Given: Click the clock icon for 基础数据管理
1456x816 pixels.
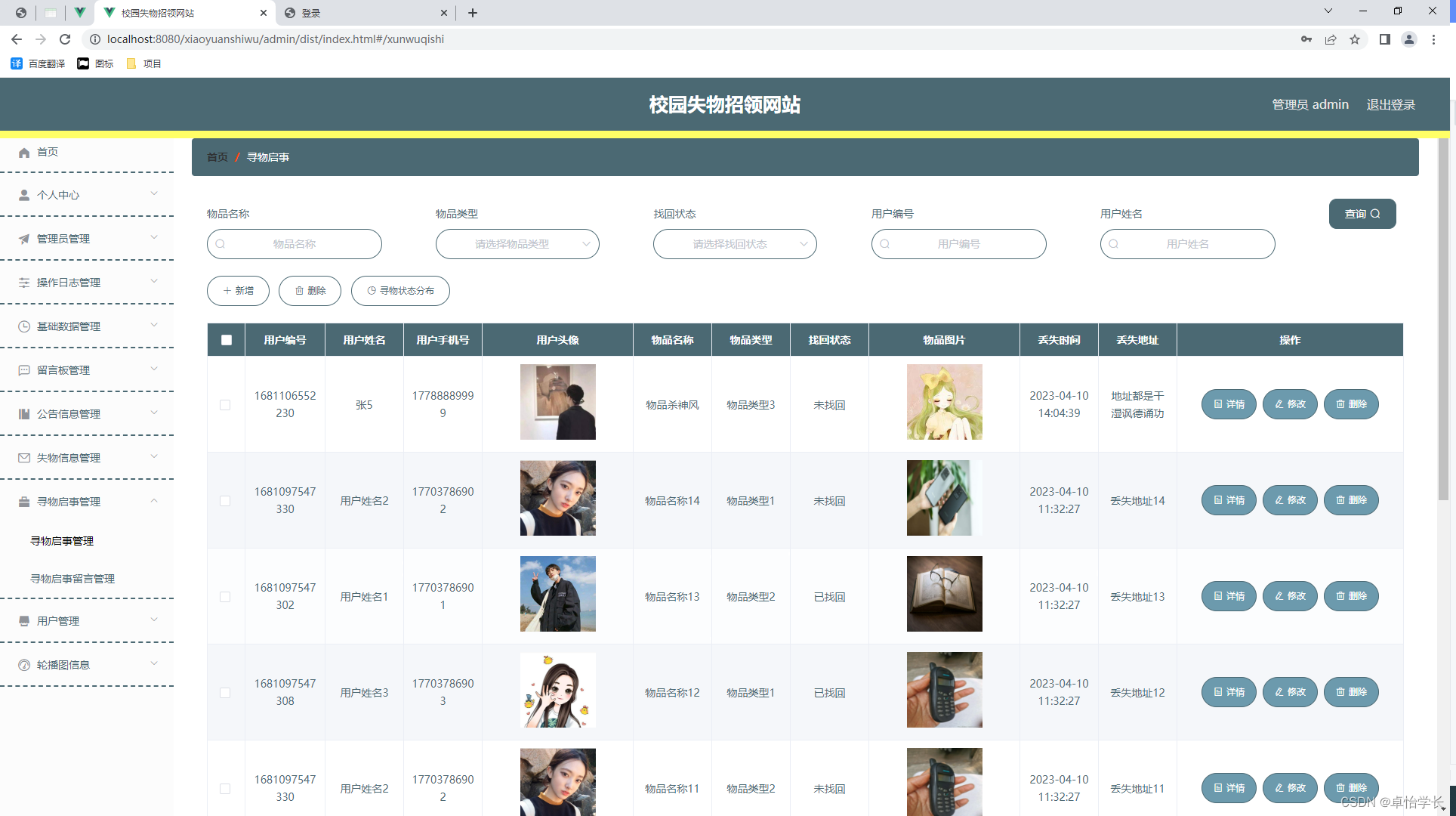Looking at the screenshot, I should (x=24, y=326).
